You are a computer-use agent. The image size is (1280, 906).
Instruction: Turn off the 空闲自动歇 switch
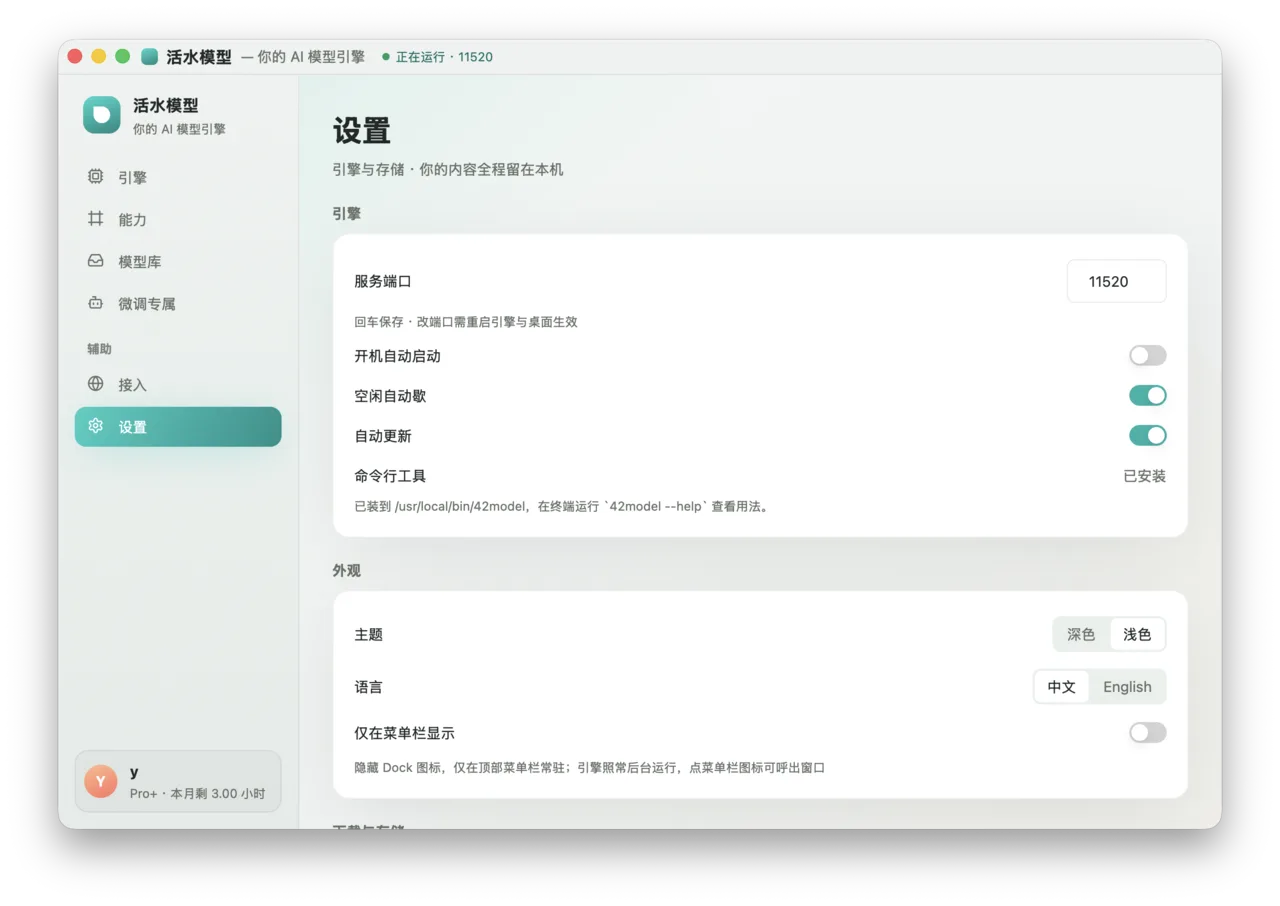point(1148,395)
